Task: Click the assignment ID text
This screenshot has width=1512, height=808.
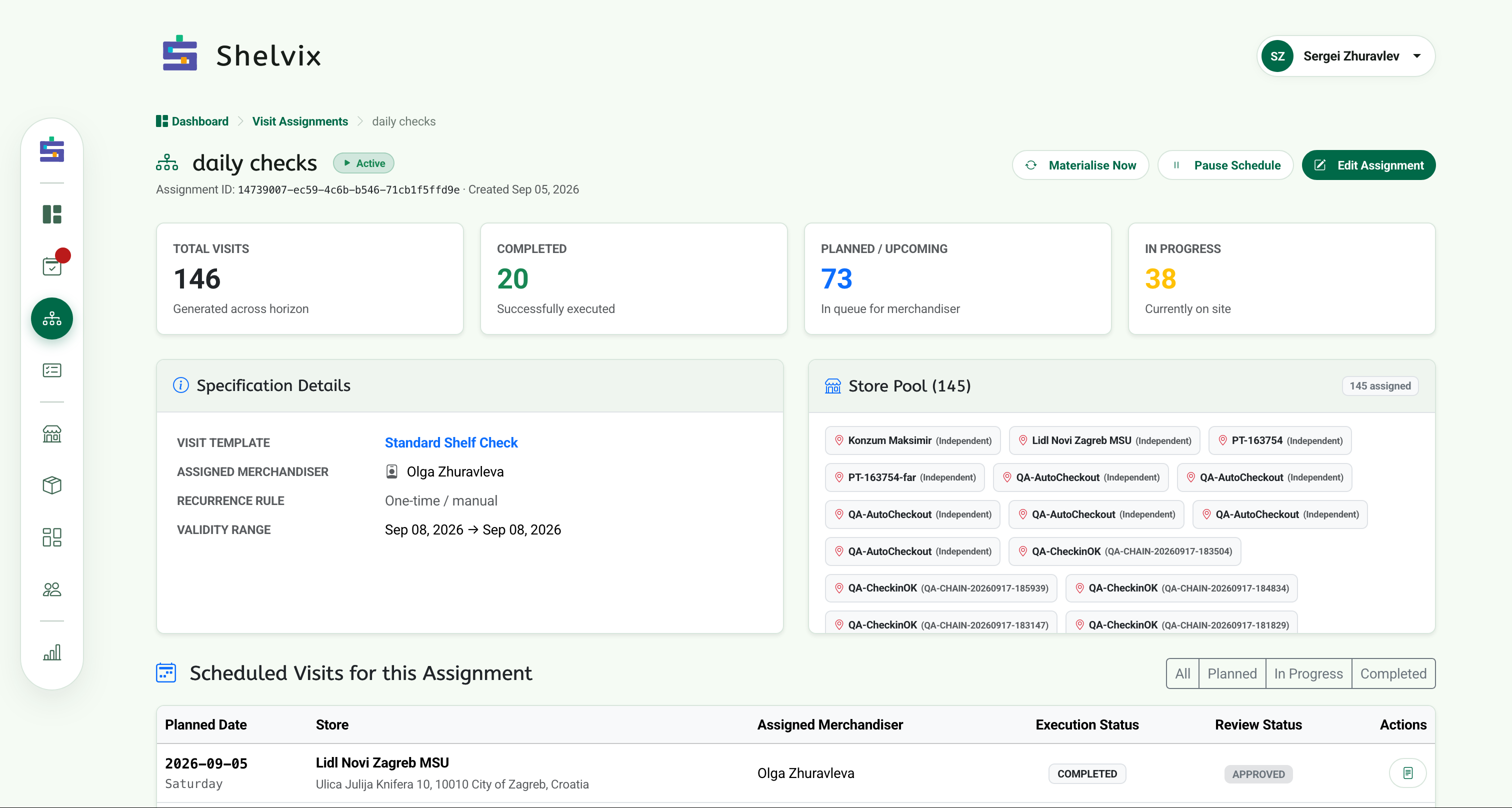Action: [348, 189]
